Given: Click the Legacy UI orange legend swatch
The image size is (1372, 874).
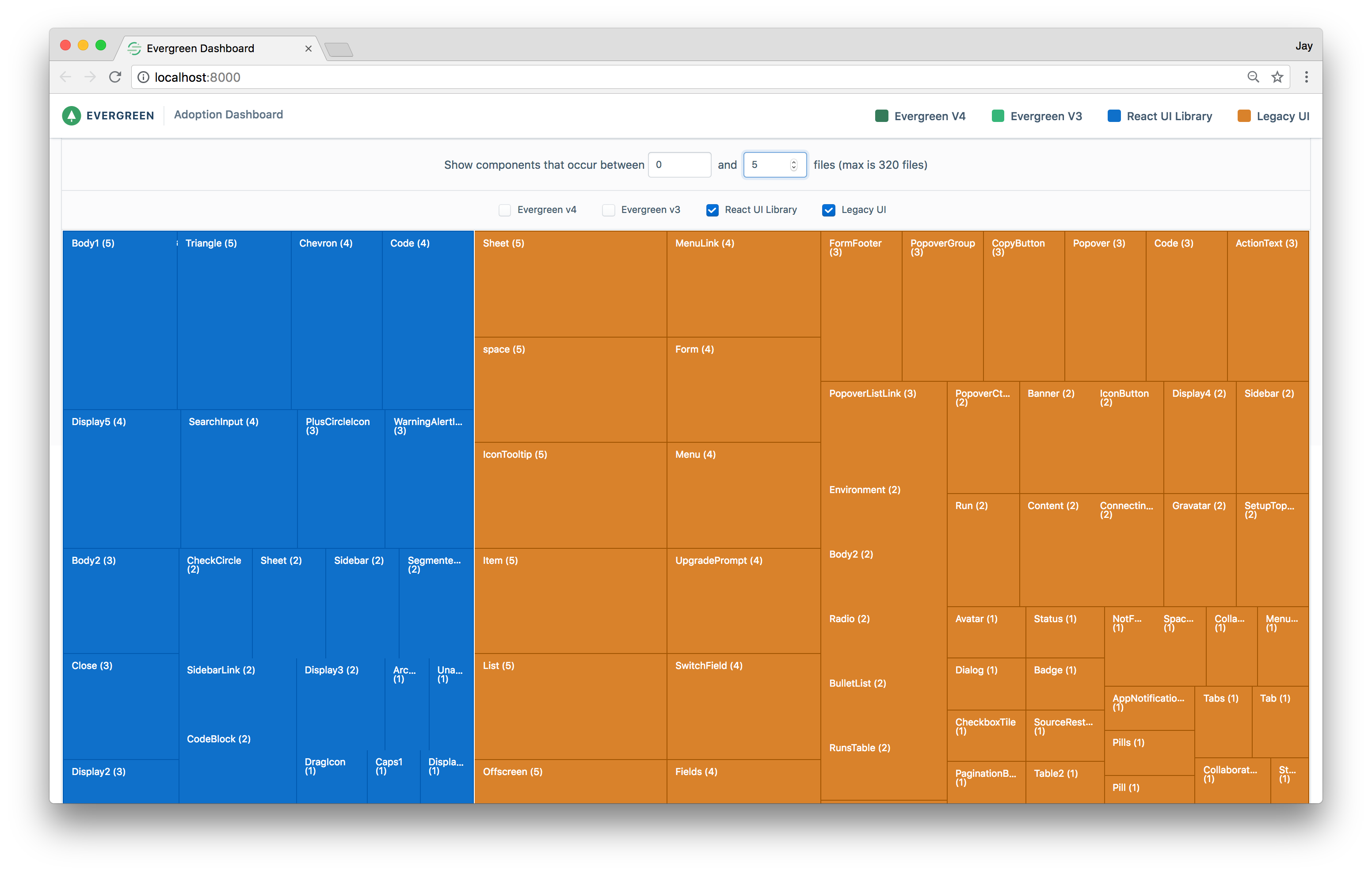Looking at the screenshot, I should click(x=1244, y=116).
